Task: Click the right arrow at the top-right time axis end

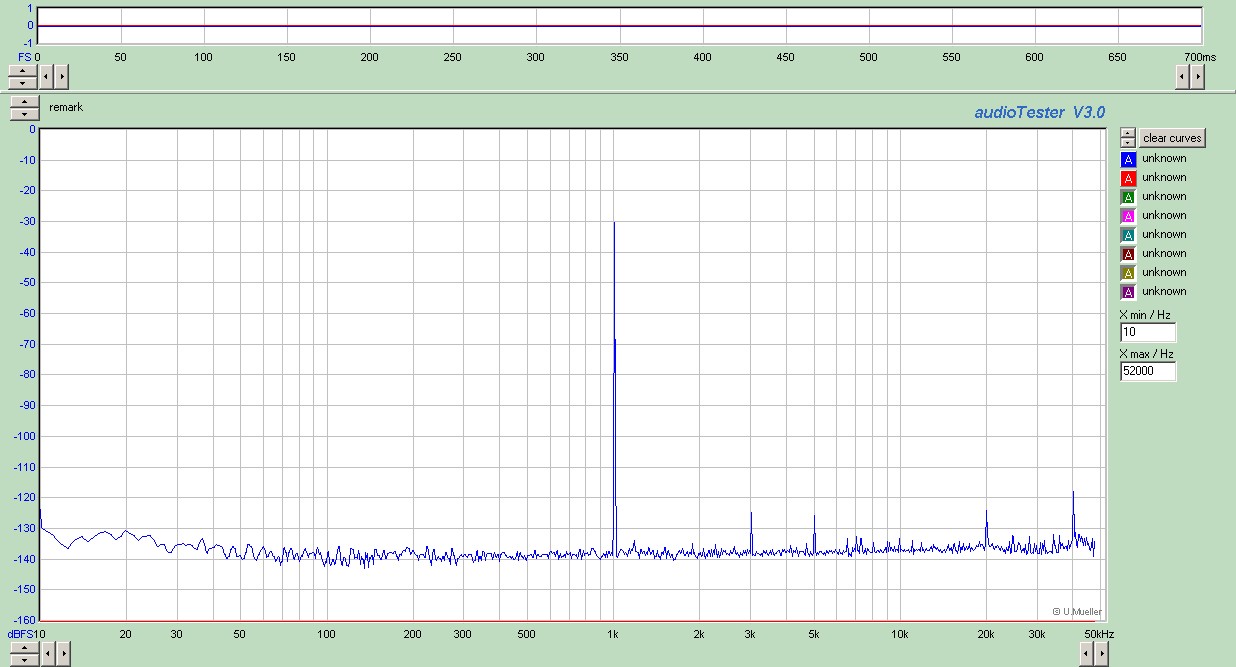Action: coord(1197,76)
